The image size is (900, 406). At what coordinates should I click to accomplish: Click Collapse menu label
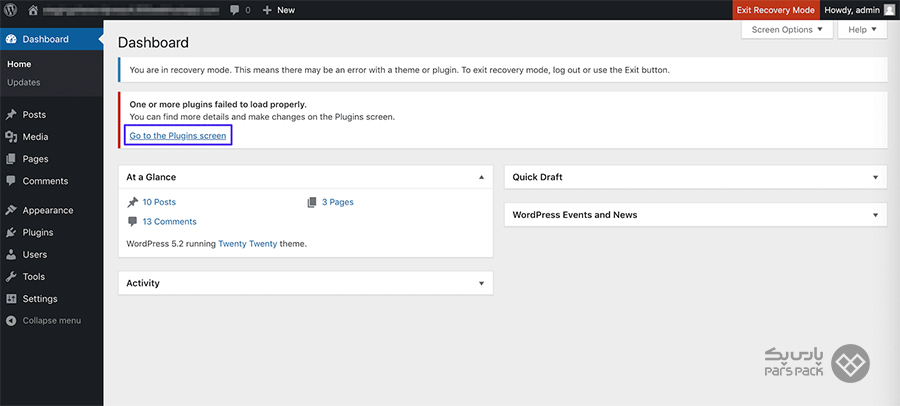coord(52,320)
